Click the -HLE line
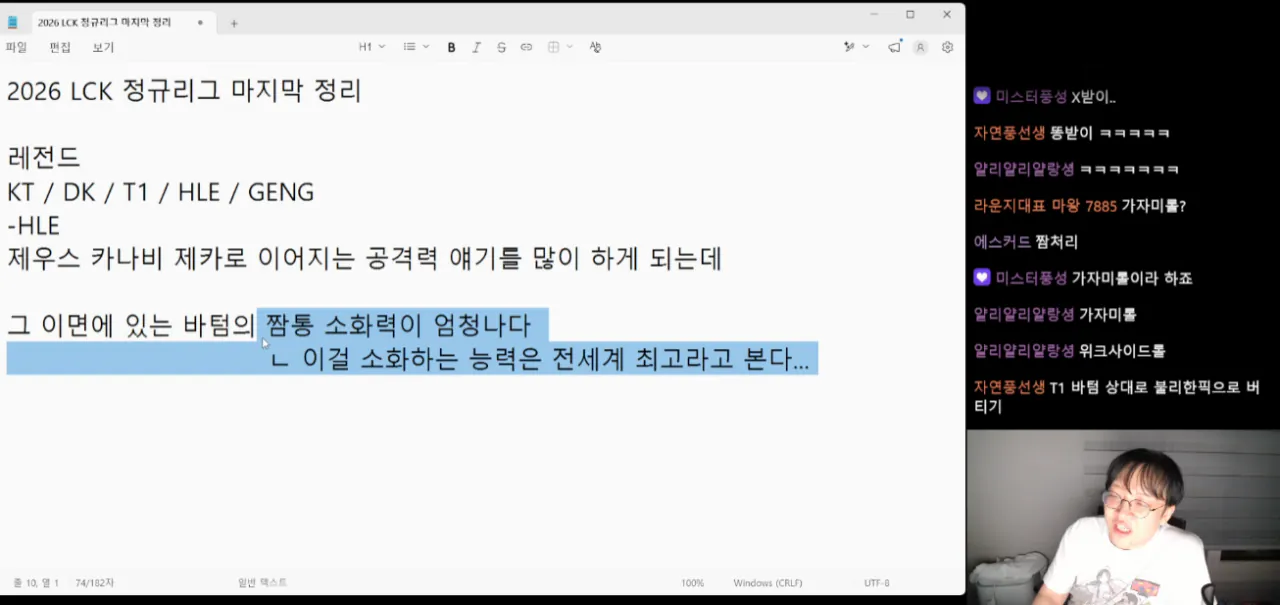This screenshot has width=1280, height=605. (x=33, y=226)
